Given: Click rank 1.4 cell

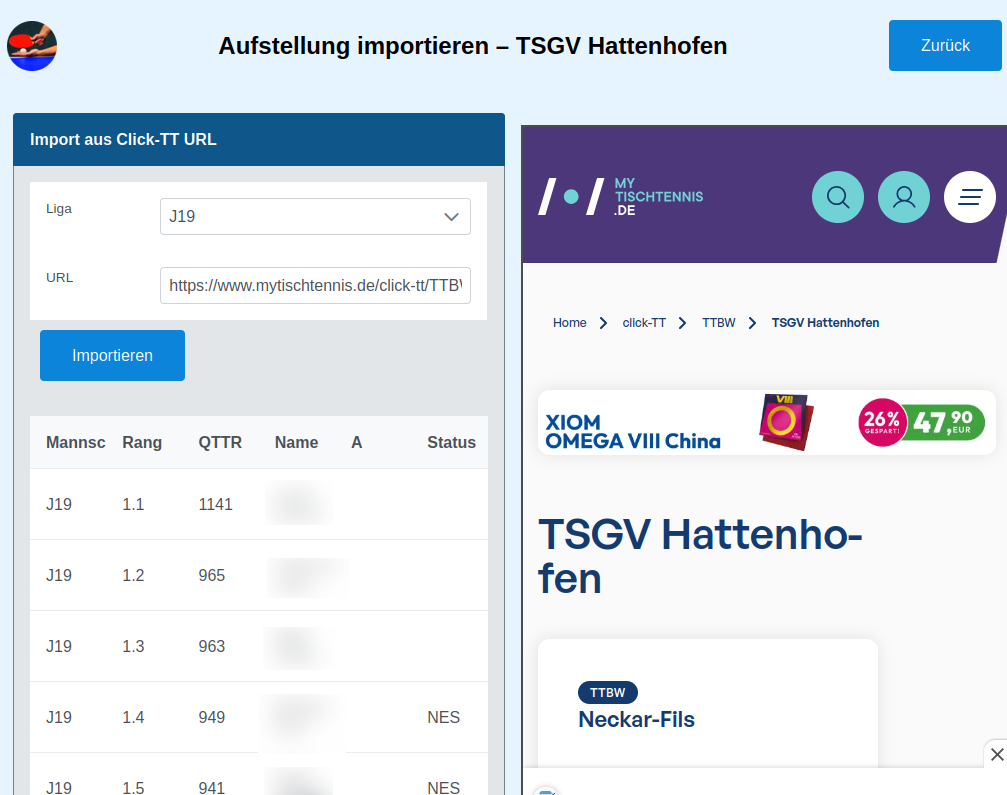Looking at the screenshot, I should click(x=133, y=717).
